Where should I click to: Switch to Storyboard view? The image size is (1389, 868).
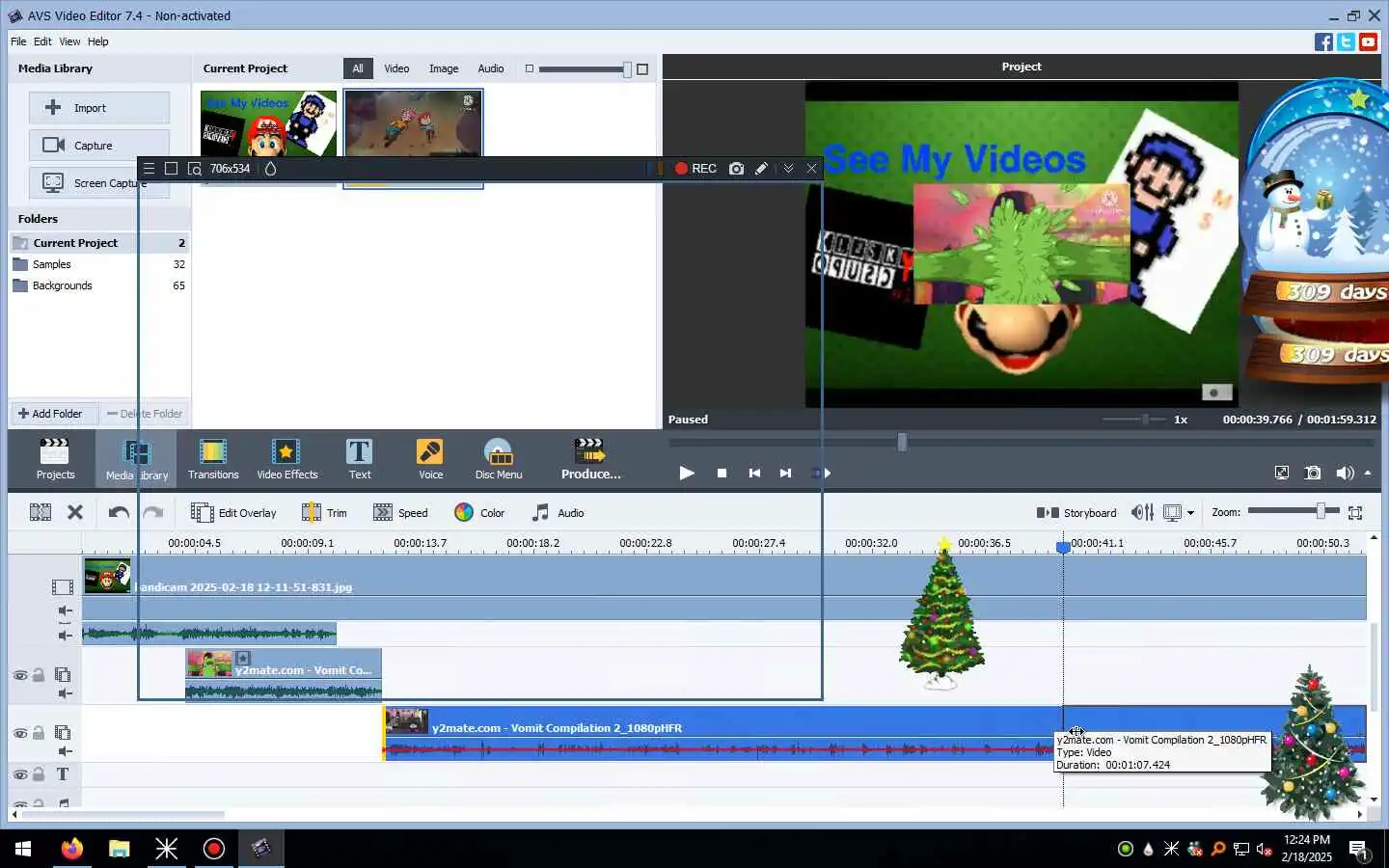pyautogui.click(x=1076, y=512)
